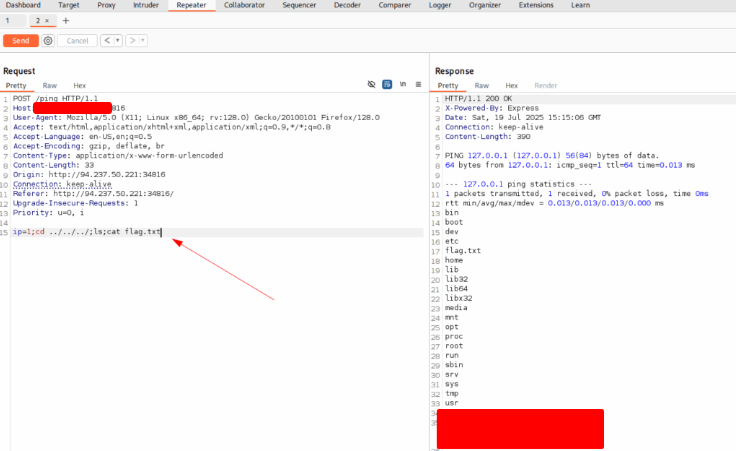Screen dimensions: 737x451
Task: Open the Decoder tab
Action: point(347,5)
